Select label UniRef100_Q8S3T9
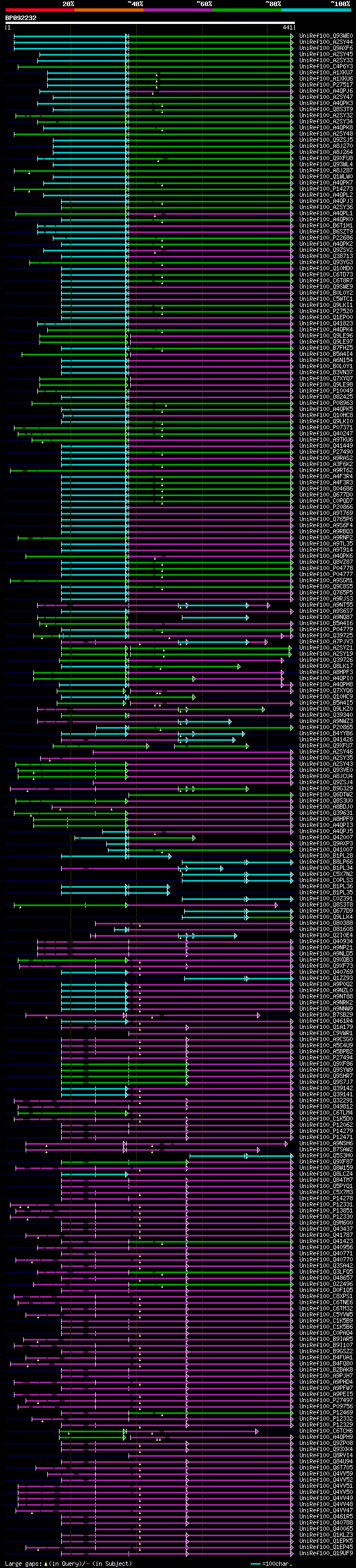 (325, 109)
